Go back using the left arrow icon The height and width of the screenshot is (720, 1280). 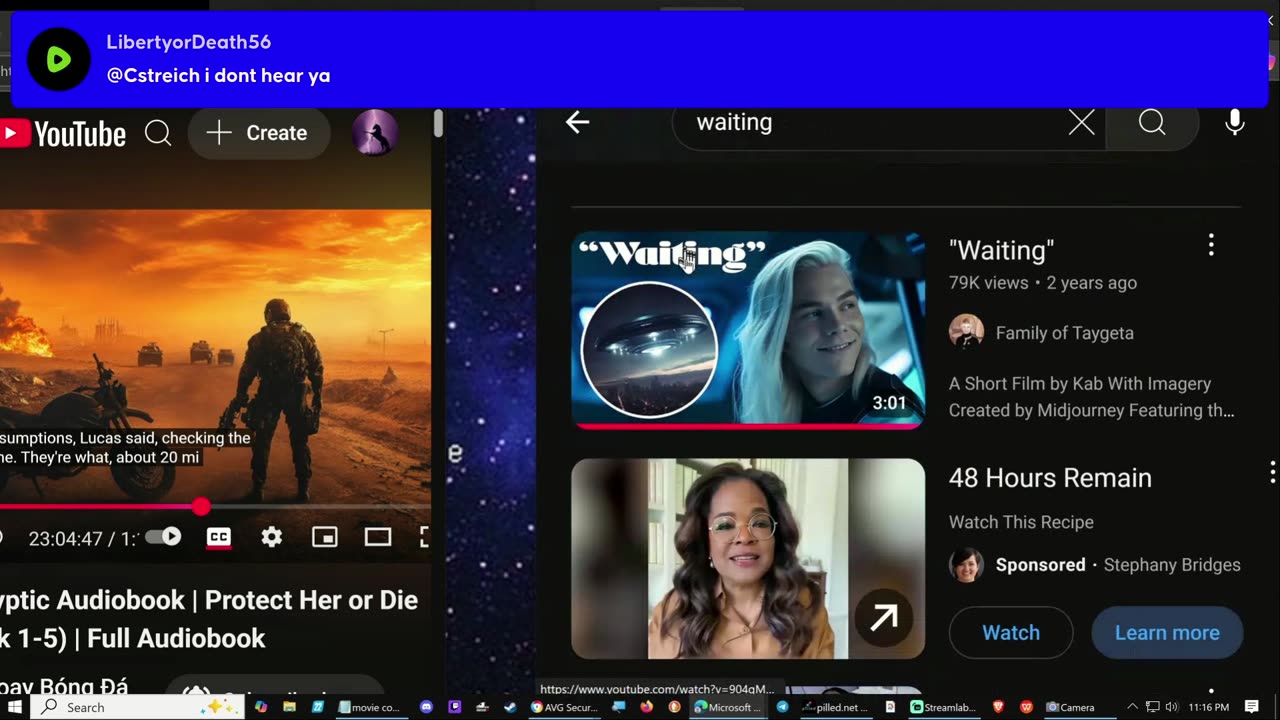click(x=577, y=122)
